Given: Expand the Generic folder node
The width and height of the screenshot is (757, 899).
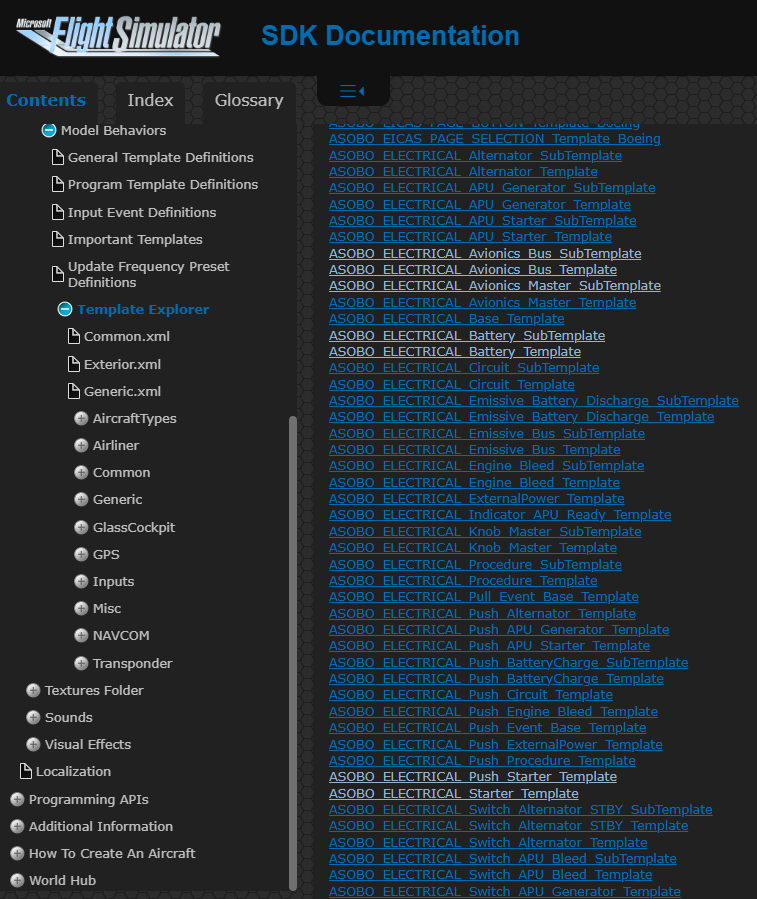Looking at the screenshot, I should pos(81,499).
